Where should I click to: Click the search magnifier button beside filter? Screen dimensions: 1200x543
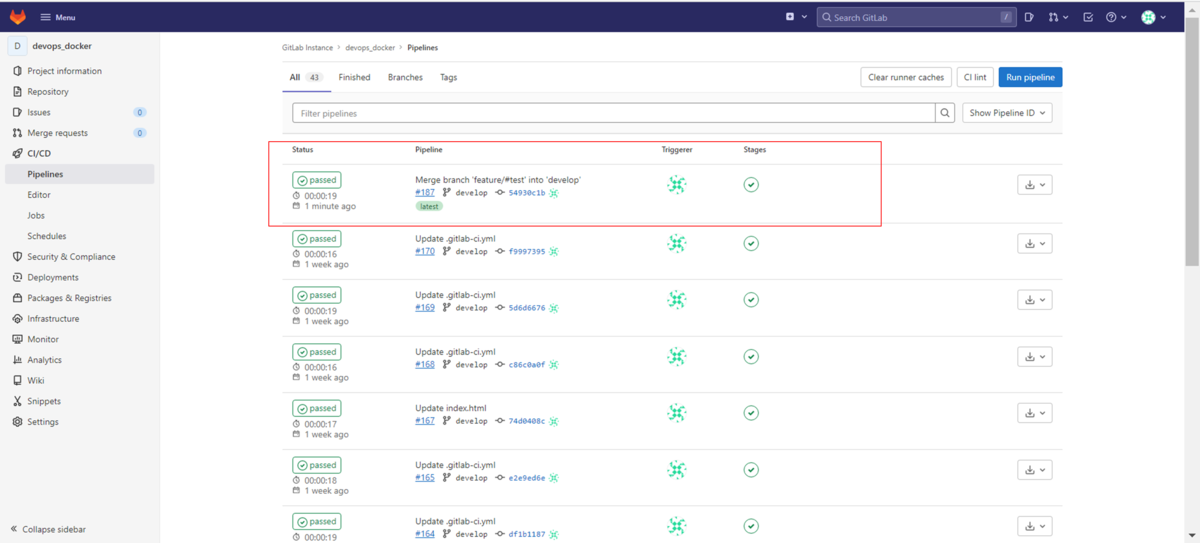[945, 113]
